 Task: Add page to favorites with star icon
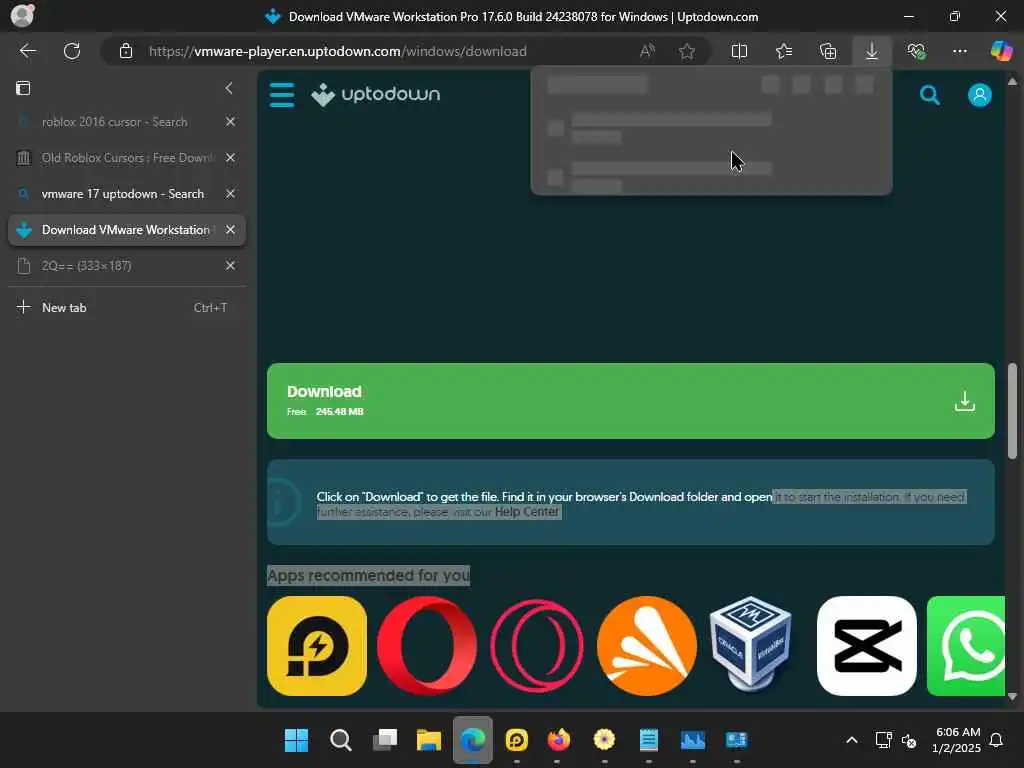point(686,51)
